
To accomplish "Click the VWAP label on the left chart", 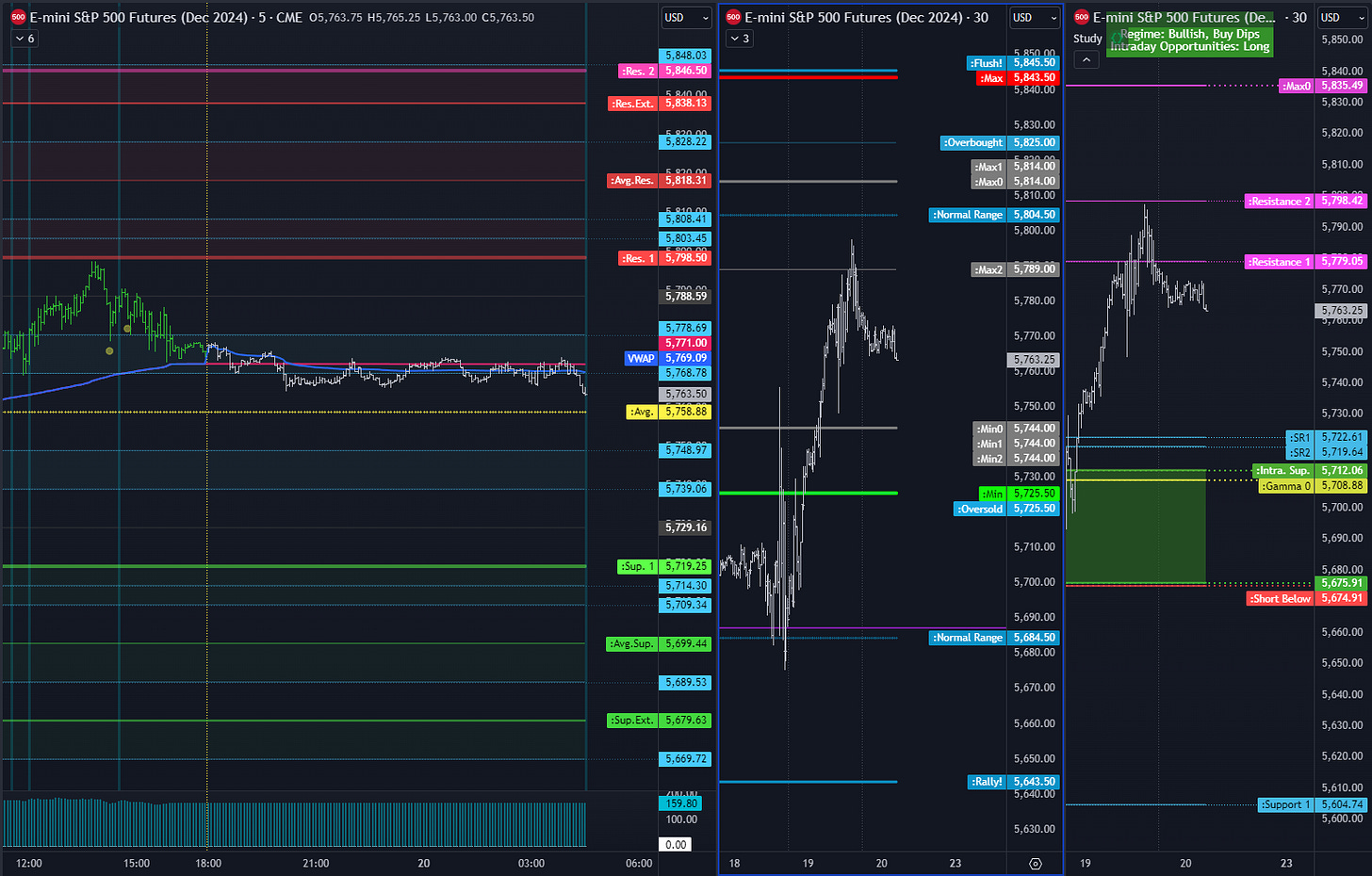I will [x=641, y=358].
